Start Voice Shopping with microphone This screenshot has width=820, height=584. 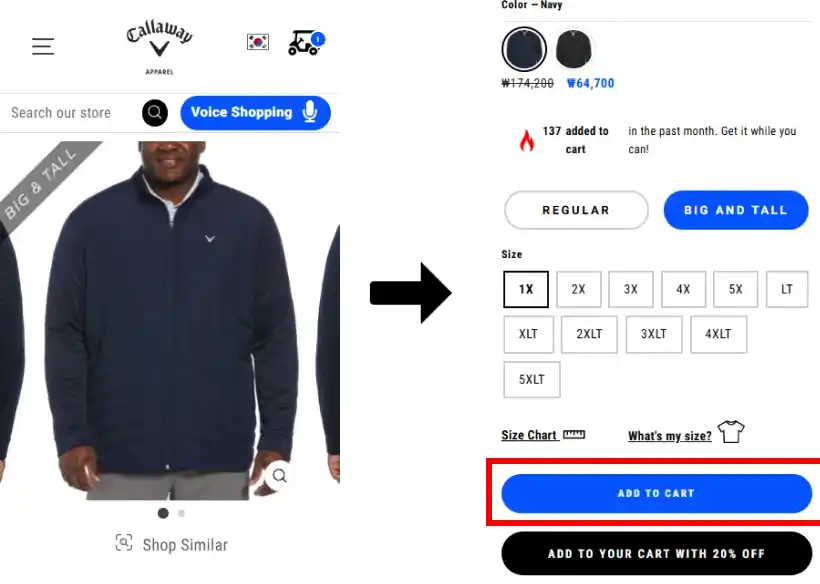[255, 112]
